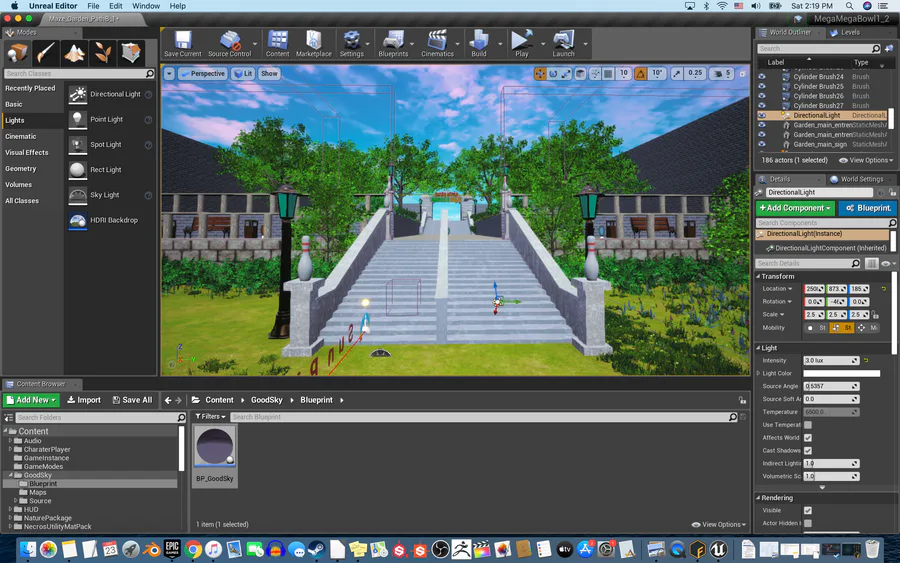Open World Outliner View Options dropdown
This screenshot has width=900, height=563.
[867, 161]
